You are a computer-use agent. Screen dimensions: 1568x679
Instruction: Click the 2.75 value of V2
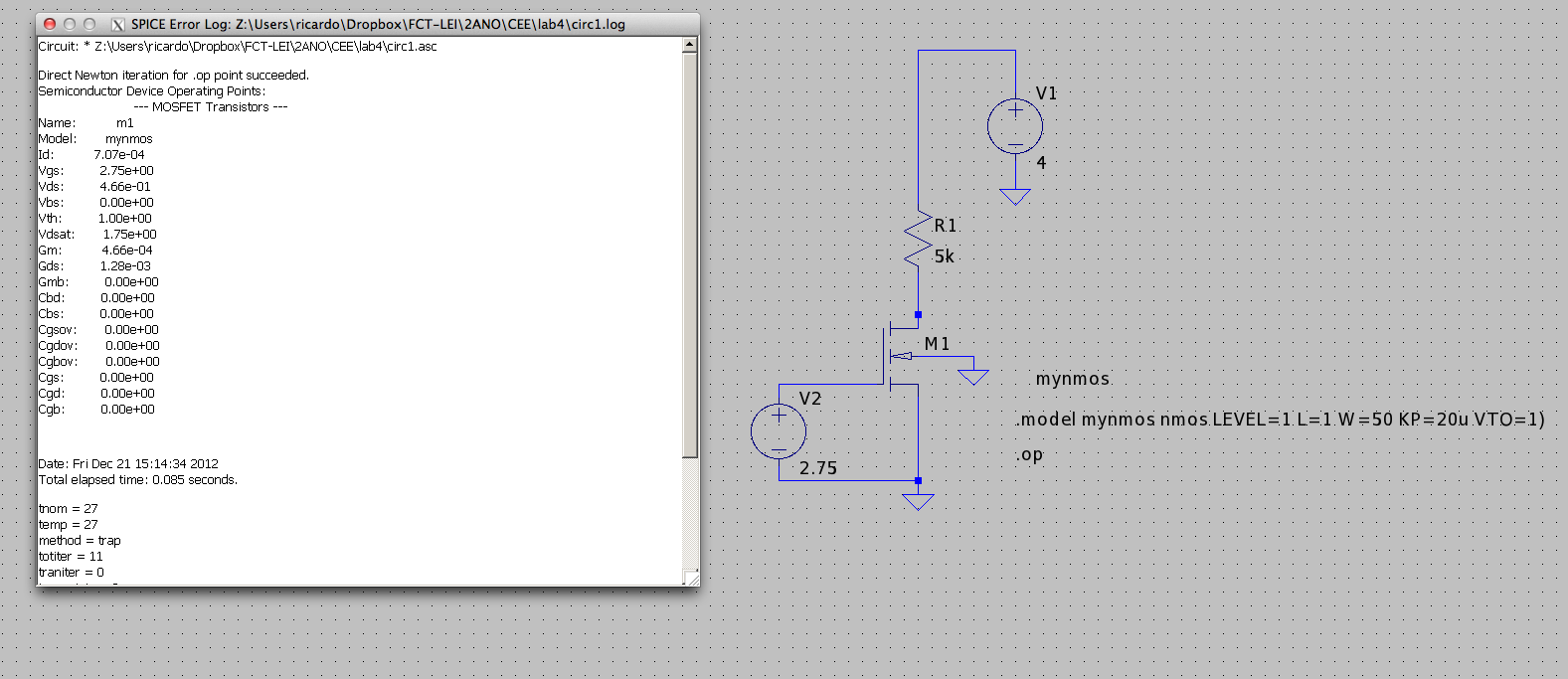[817, 468]
